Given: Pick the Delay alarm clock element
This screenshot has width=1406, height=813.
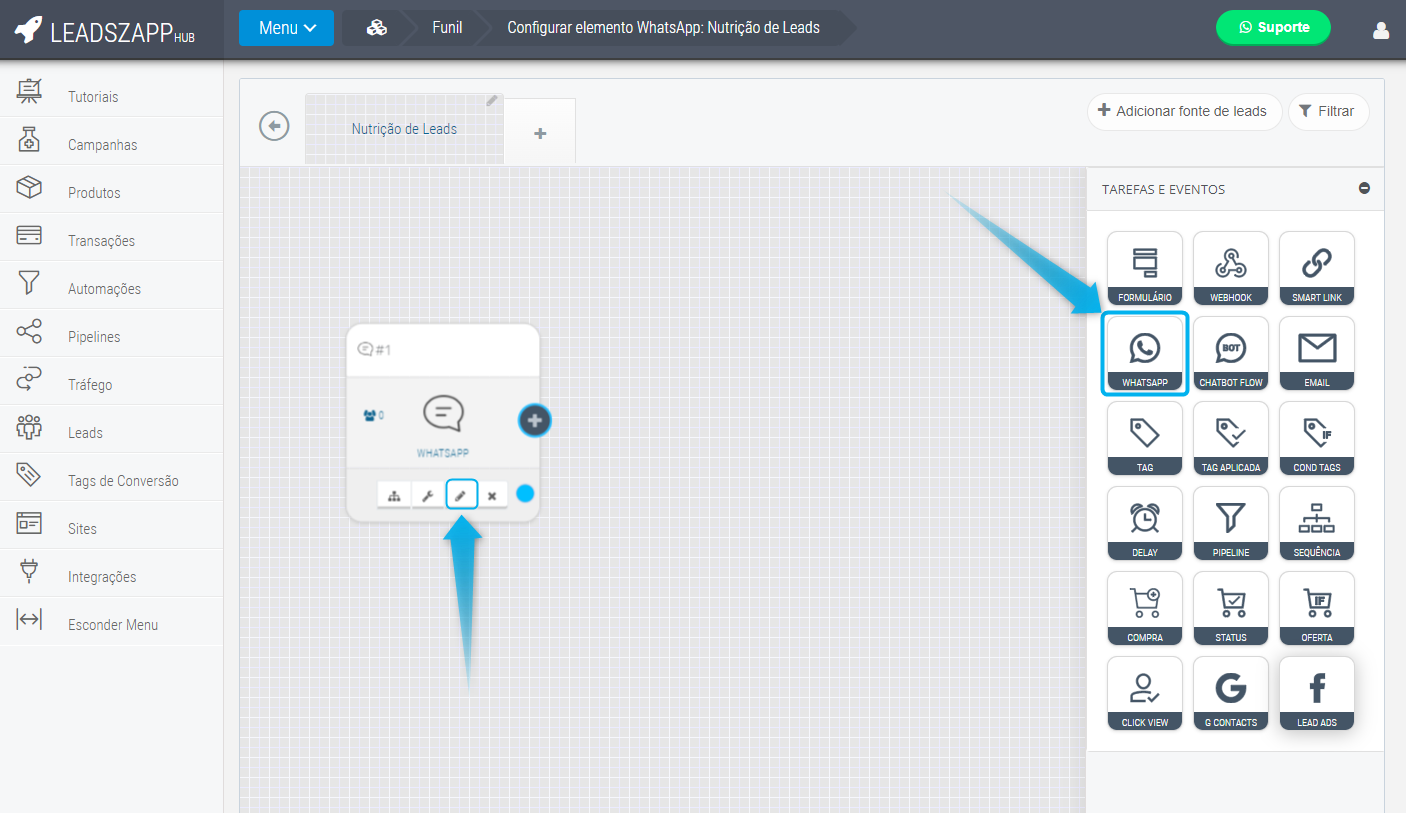Looking at the screenshot, I should tap(1144, 524).
